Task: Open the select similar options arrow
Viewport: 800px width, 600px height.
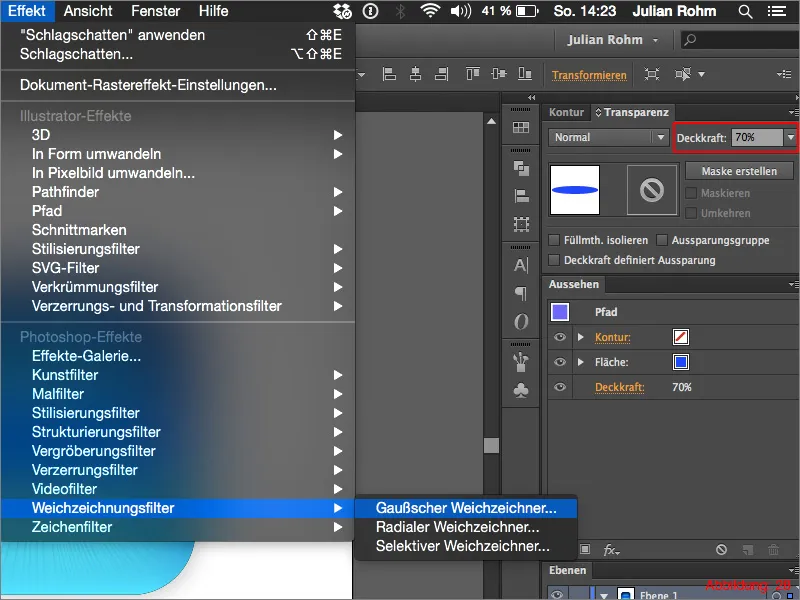Action: pyautogui.click(x=702, y=74)
